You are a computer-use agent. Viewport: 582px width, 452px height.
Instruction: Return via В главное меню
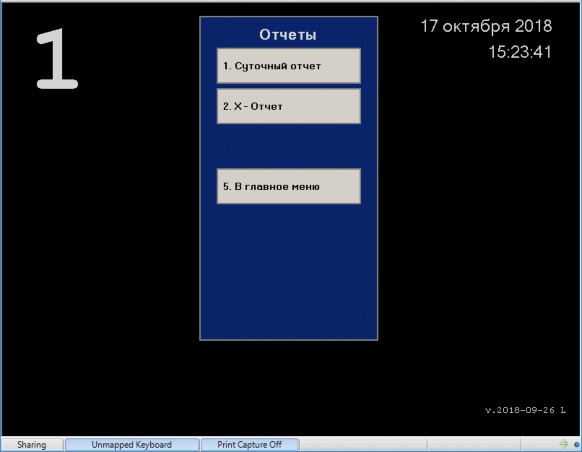click(x=288, y=186)
